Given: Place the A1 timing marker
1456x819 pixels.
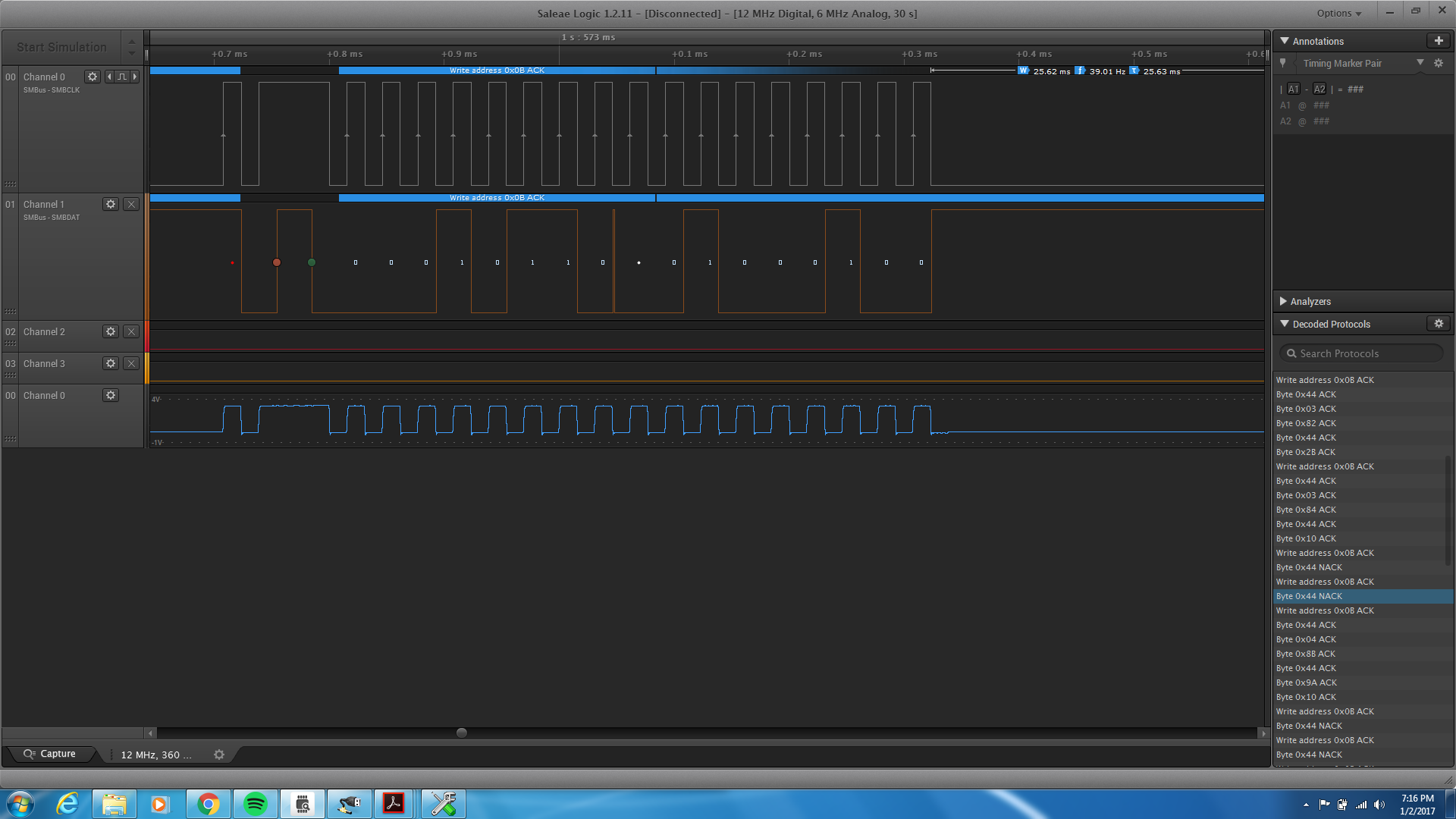Looking at the screenshot, I should pos(1294,89).
